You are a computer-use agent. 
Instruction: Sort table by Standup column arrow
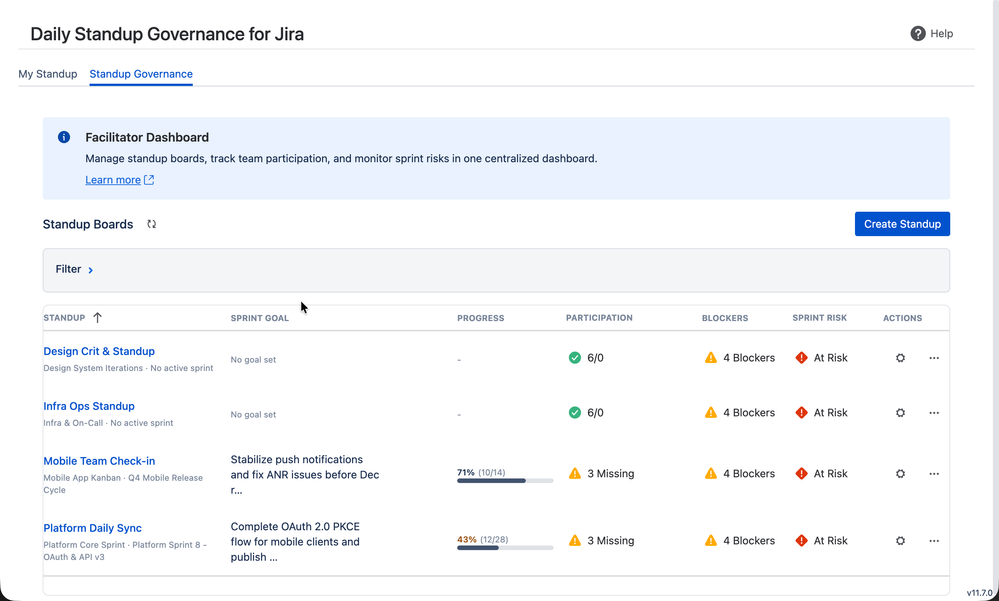point(97,318)
